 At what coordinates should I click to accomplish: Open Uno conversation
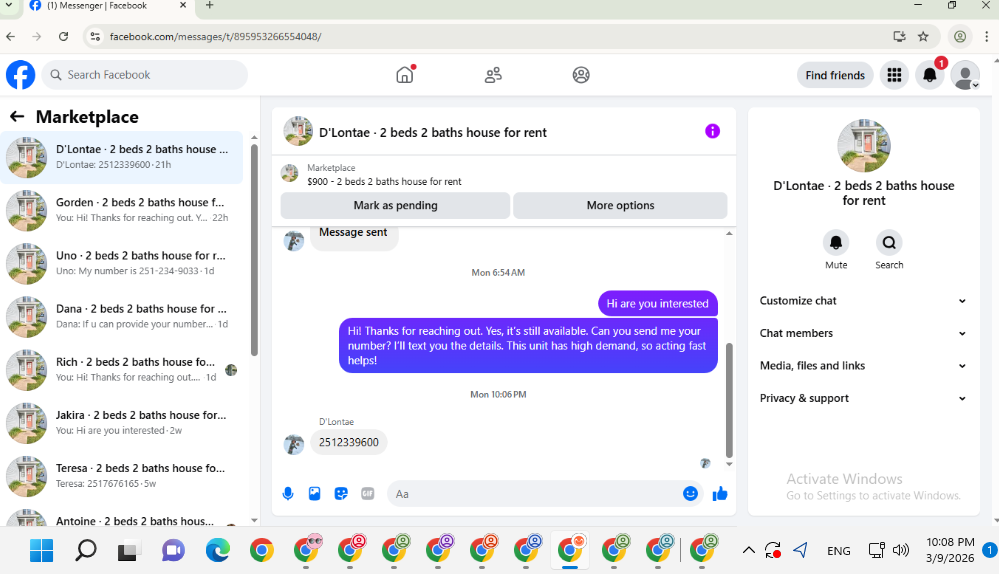tap(122, 263)
